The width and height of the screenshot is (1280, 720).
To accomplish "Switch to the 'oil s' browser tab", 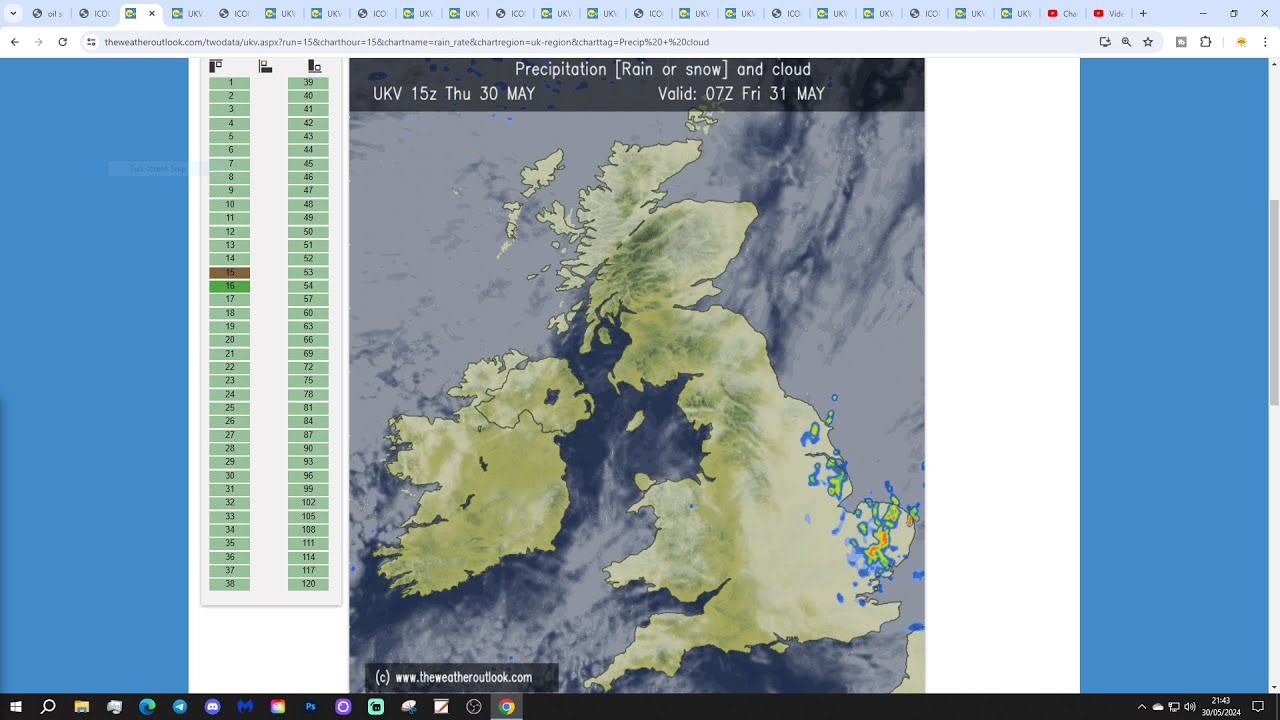I will coord(48,14).
